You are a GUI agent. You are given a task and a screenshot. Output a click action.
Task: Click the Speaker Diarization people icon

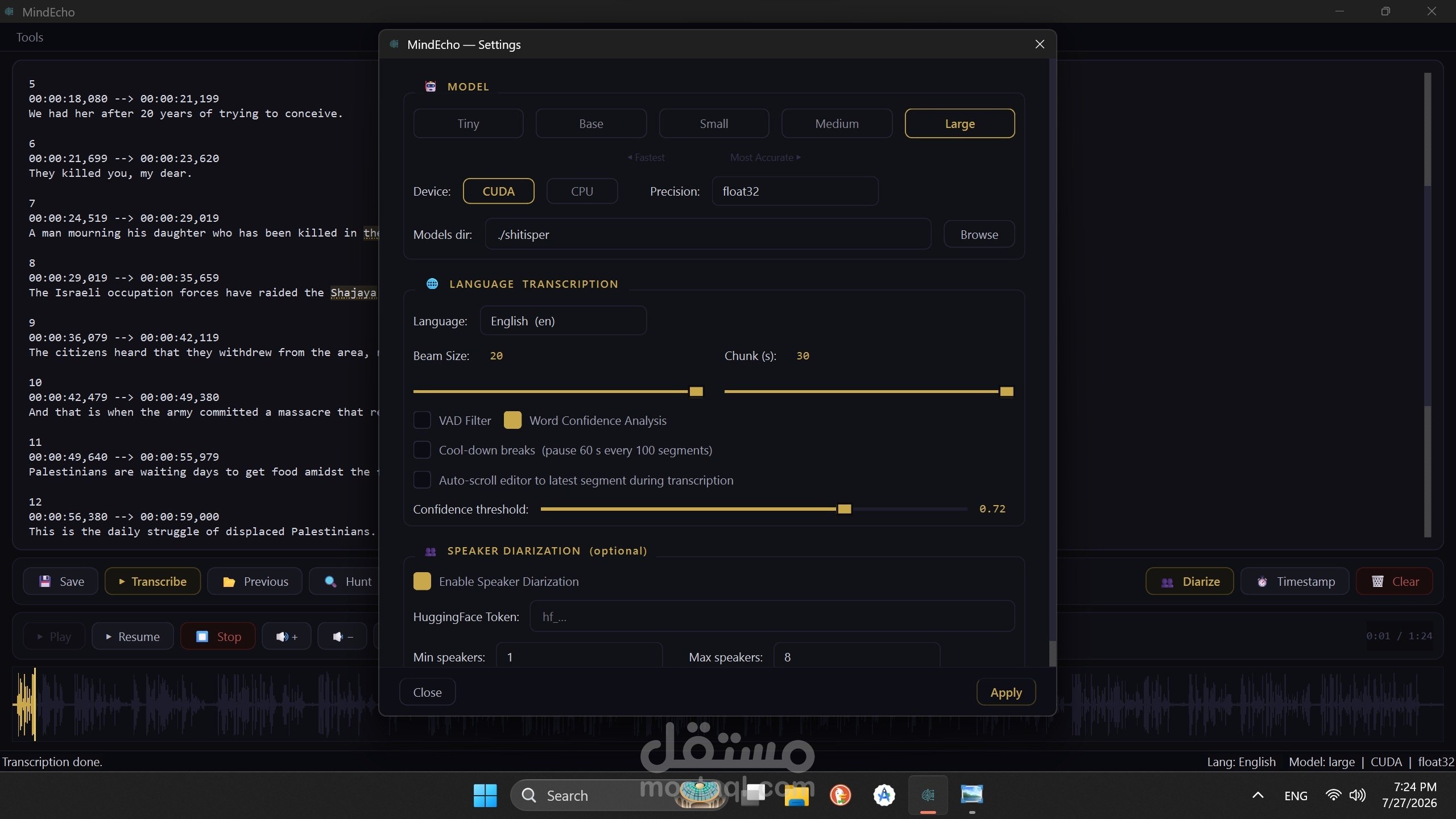pos(431,551)
